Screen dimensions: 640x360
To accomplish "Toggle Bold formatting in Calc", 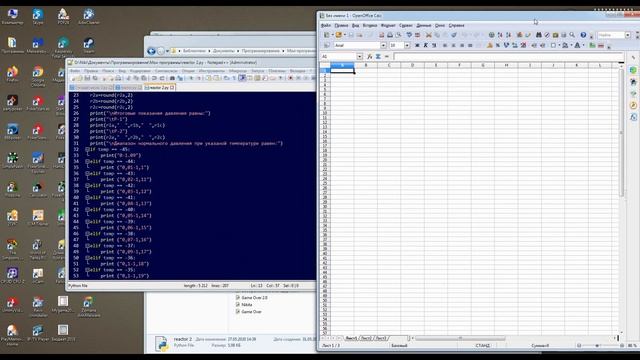I will pyautogui.click(x=417, y=45).
